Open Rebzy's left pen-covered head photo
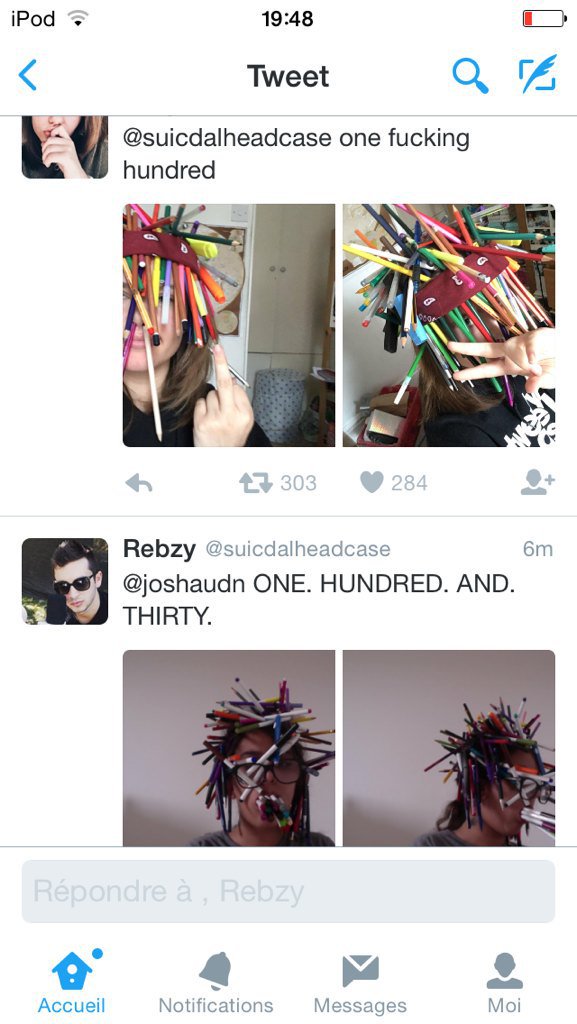The image size is (577, 1024). coord(228,748)
